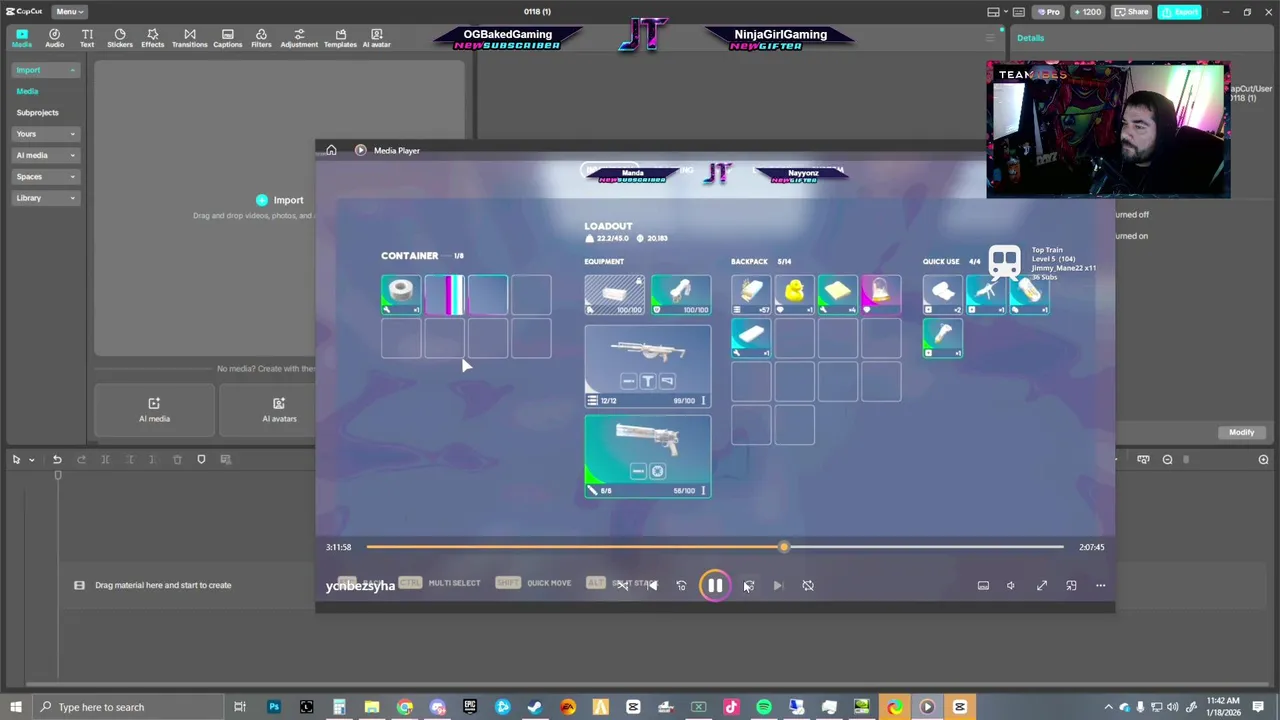Click the layout icon in CapCut title bar

(x=993, y=12)
